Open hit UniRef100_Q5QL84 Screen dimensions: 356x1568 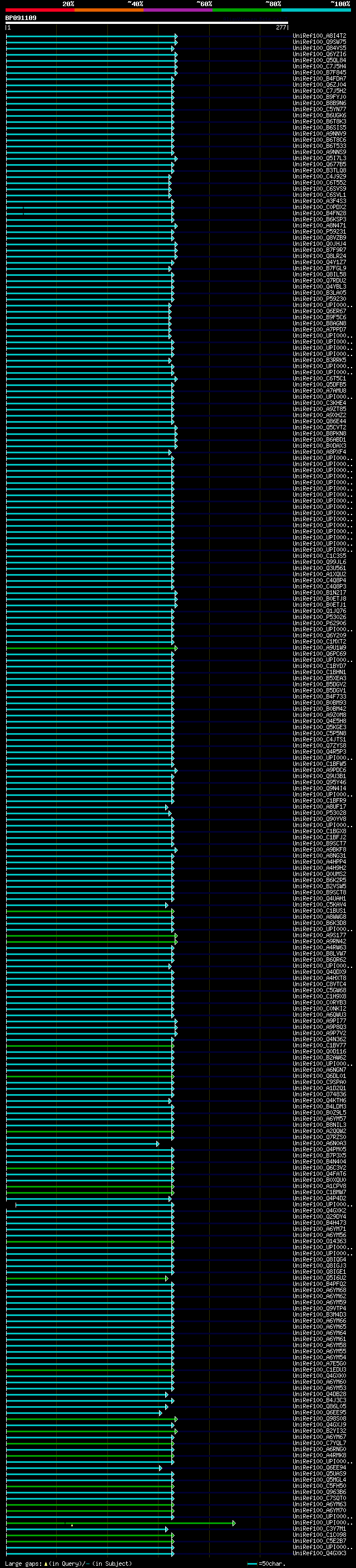(319, 60)
